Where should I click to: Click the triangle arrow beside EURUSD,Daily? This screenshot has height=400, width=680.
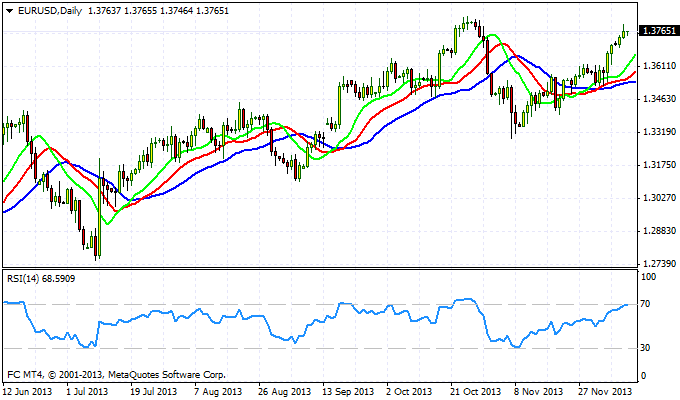(x=10, y=11)
